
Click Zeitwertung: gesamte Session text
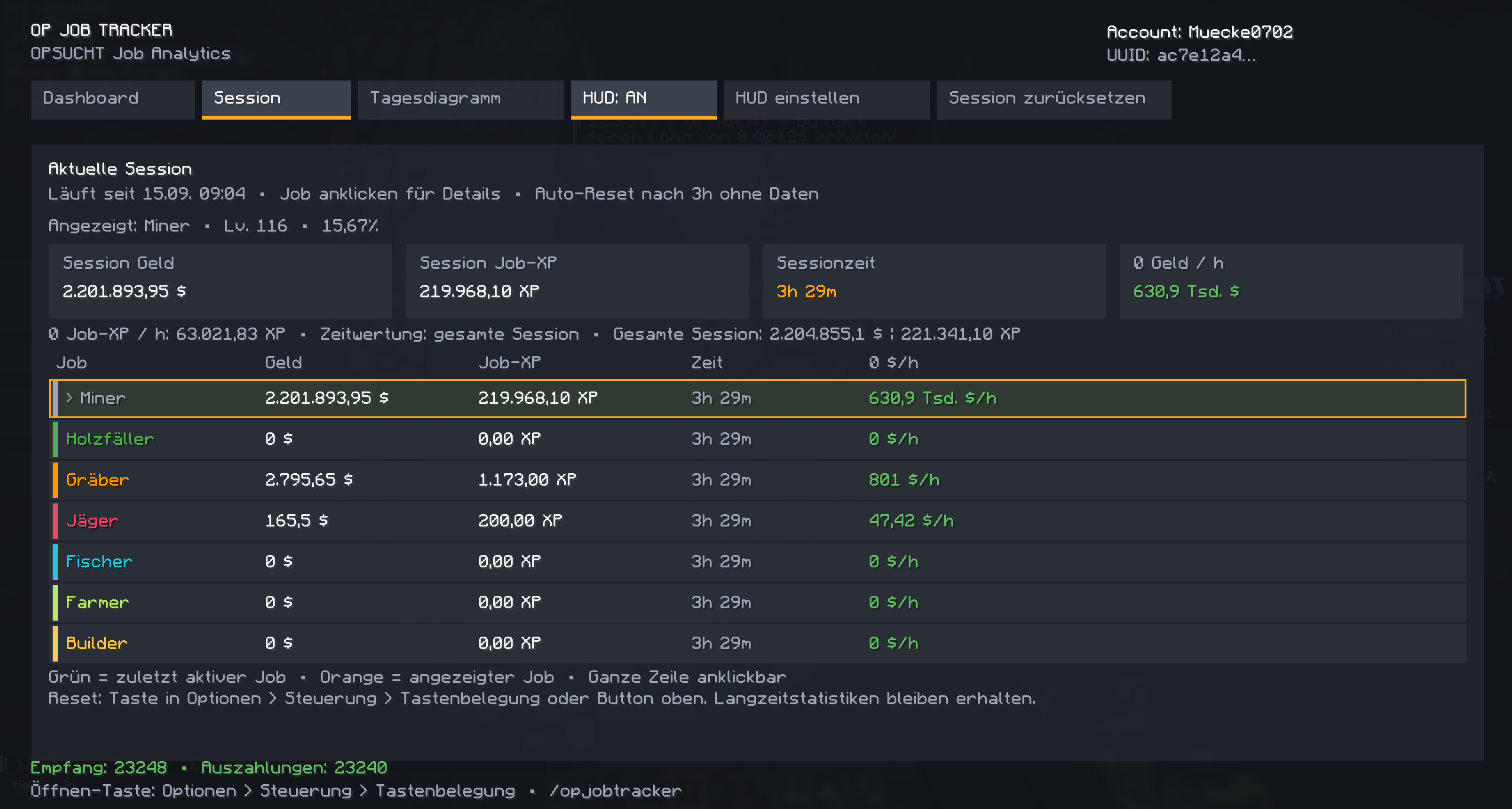pos(449,334)
